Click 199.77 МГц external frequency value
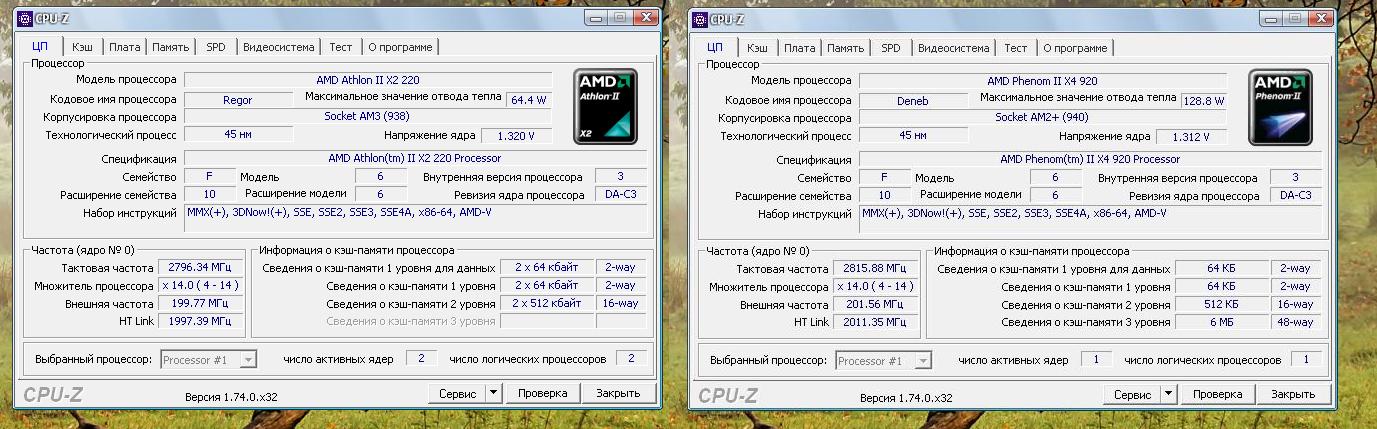The height and width of the screenshot is (429, 1377). (200, 304)
